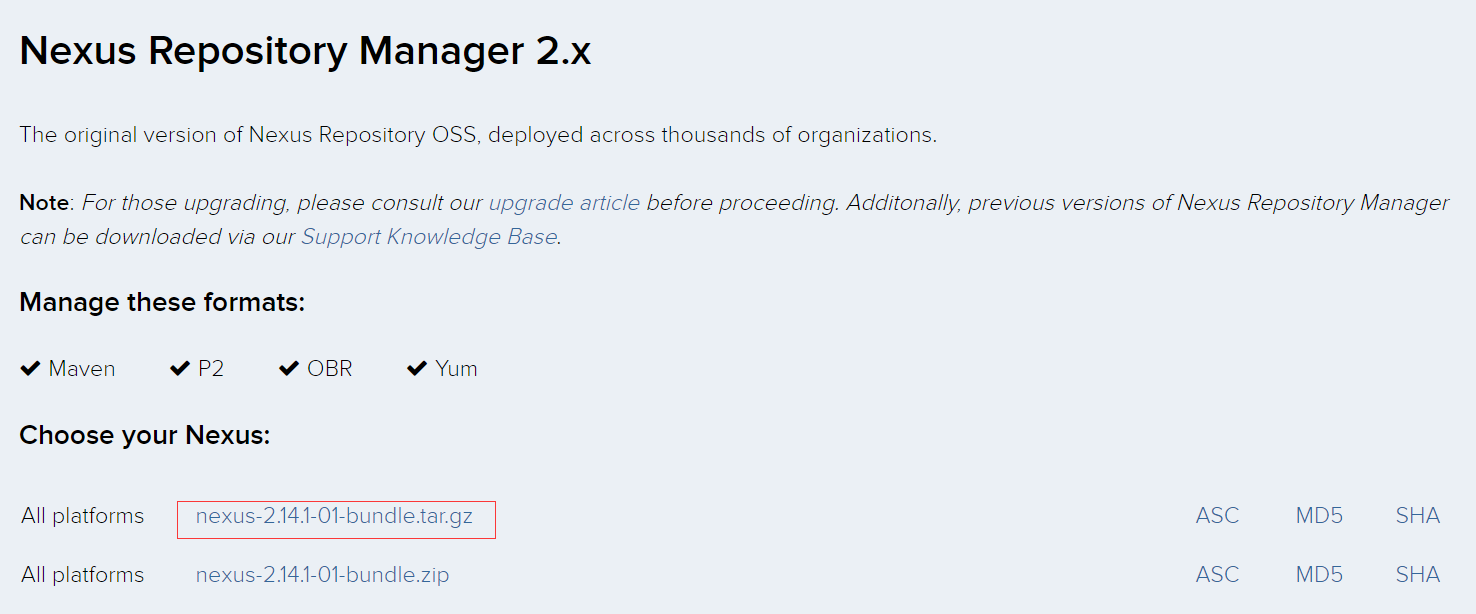This screenshot has height=614, width=1476.
Task: Click the bold 'Note' text
Action: 44,203
